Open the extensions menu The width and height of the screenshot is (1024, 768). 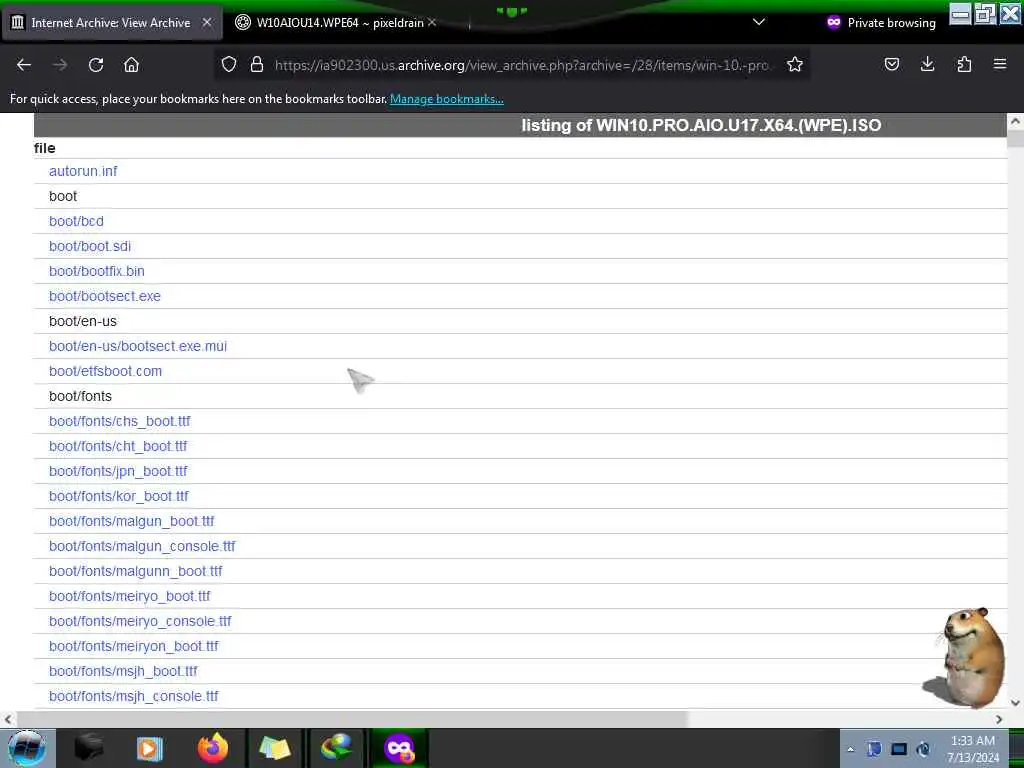click(964, 65)
